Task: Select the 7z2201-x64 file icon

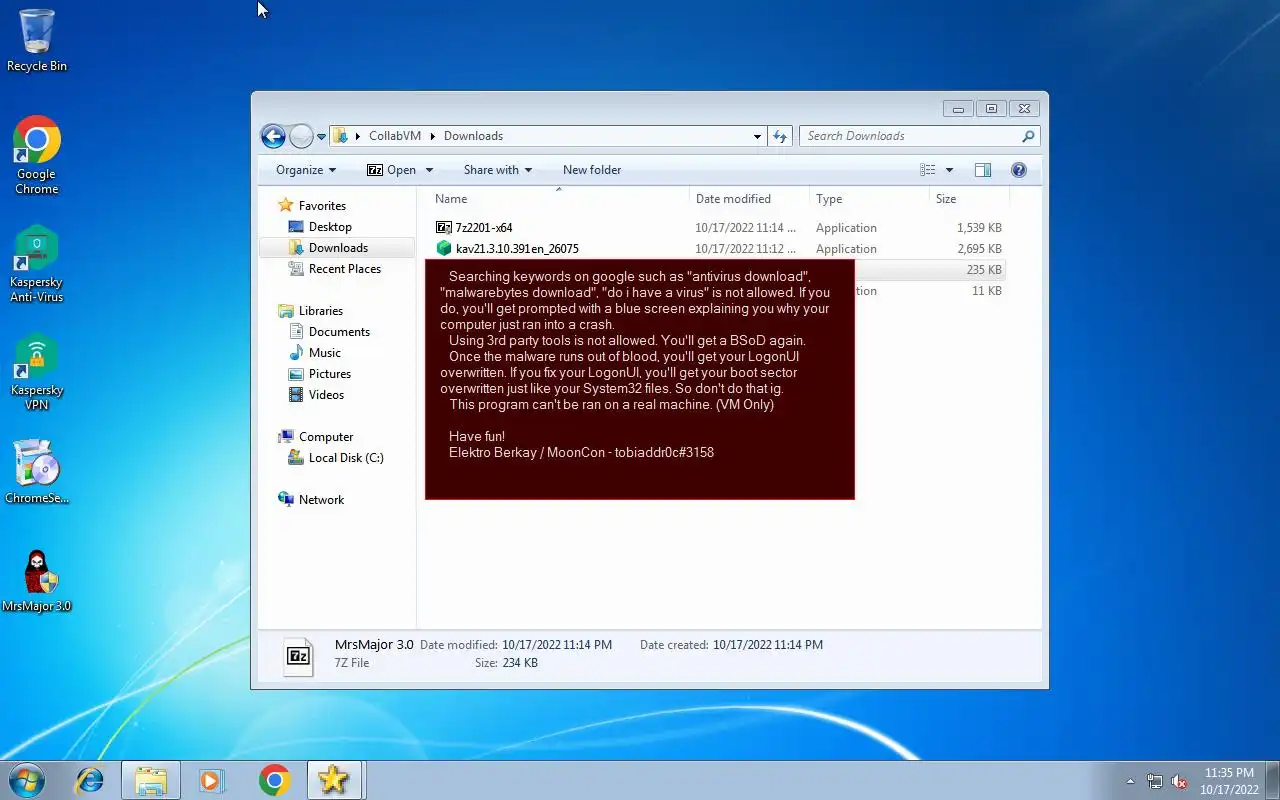Action: pyautogui.click(x=444, y=228)
